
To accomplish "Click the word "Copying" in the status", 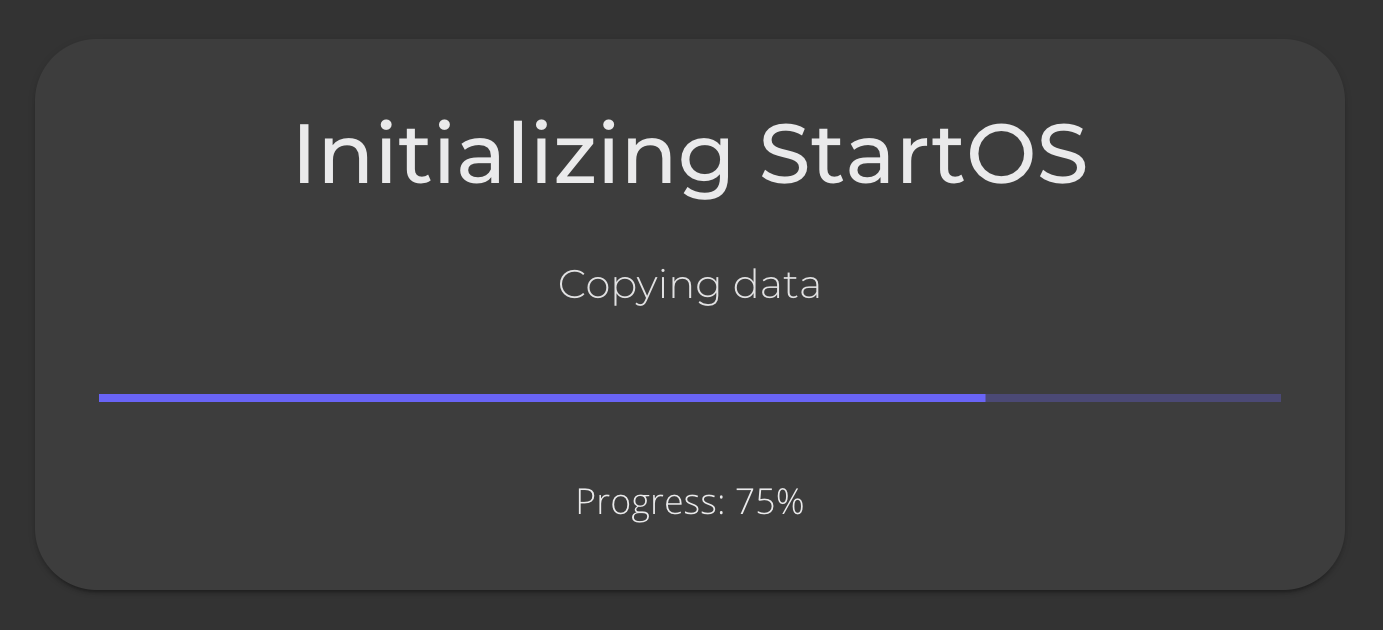I will coord(639,285).
